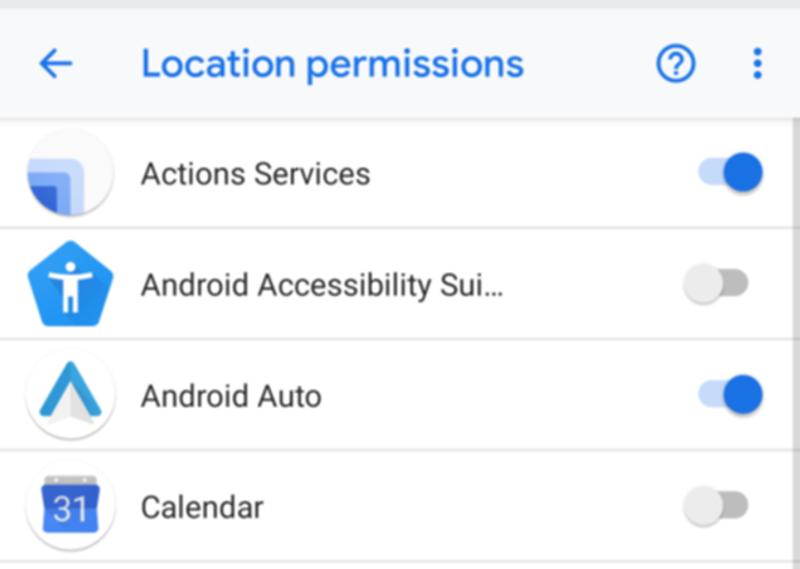Turn off Android Auto location switch
The width and height of the screenshot is (800, 569).
730,395
